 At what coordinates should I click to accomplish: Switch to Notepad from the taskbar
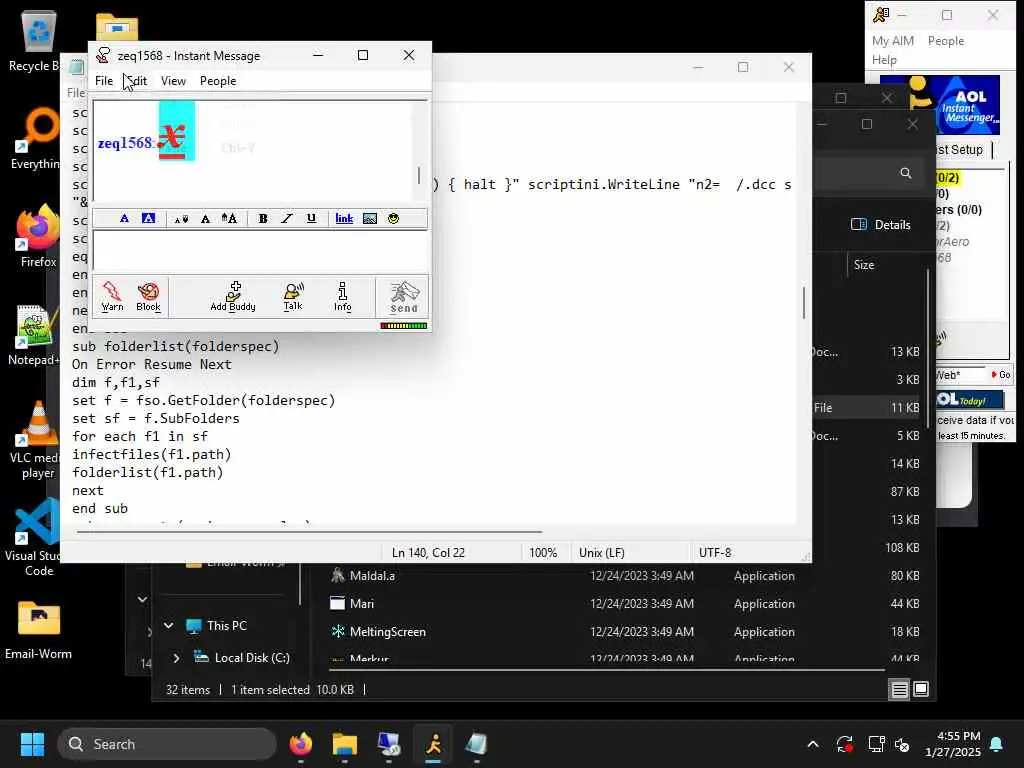[477, 744]
